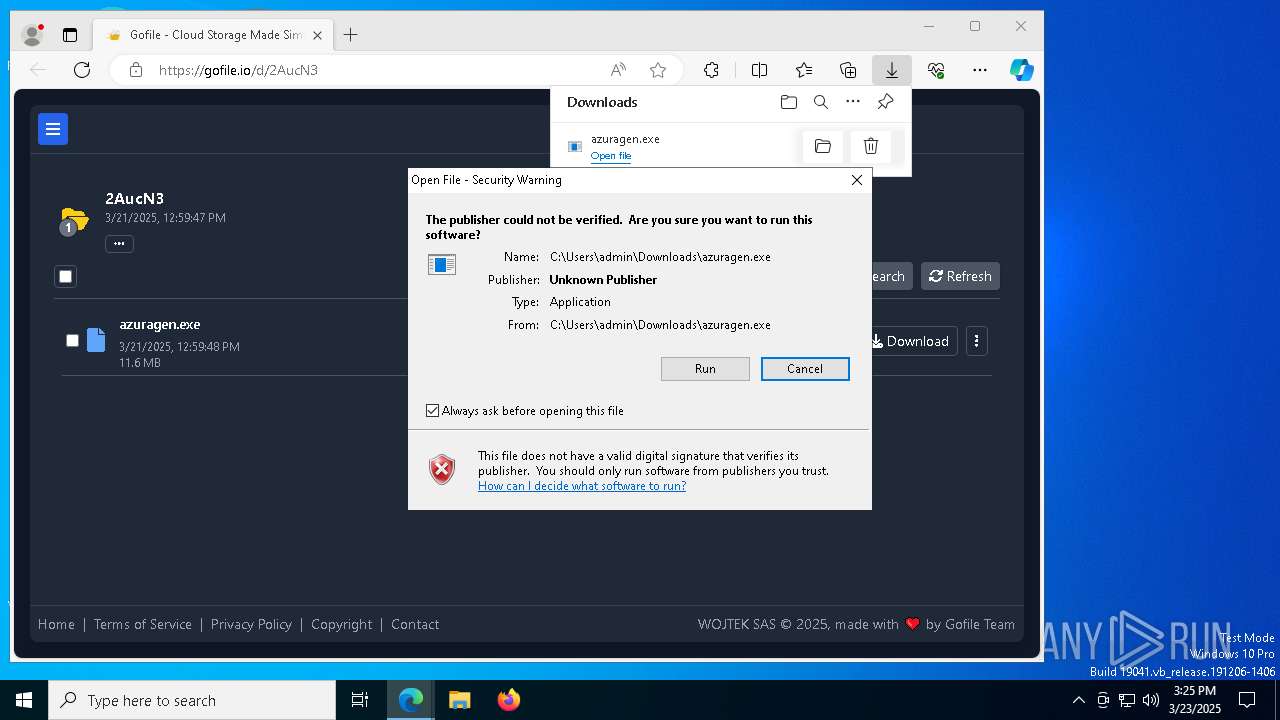Image resolution: width=1280 pixels, height=720 pixels.
Task: Open the Favorites list icon
Action: coord(804,70)
